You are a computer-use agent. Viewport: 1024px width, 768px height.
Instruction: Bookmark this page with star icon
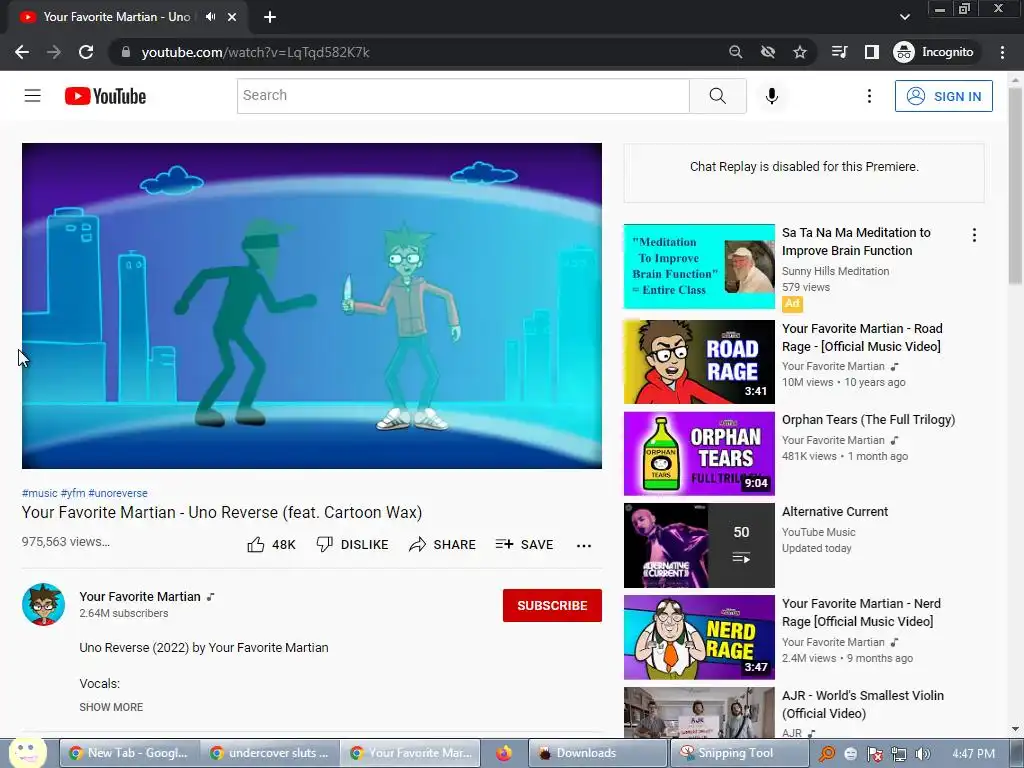(800, 52)
